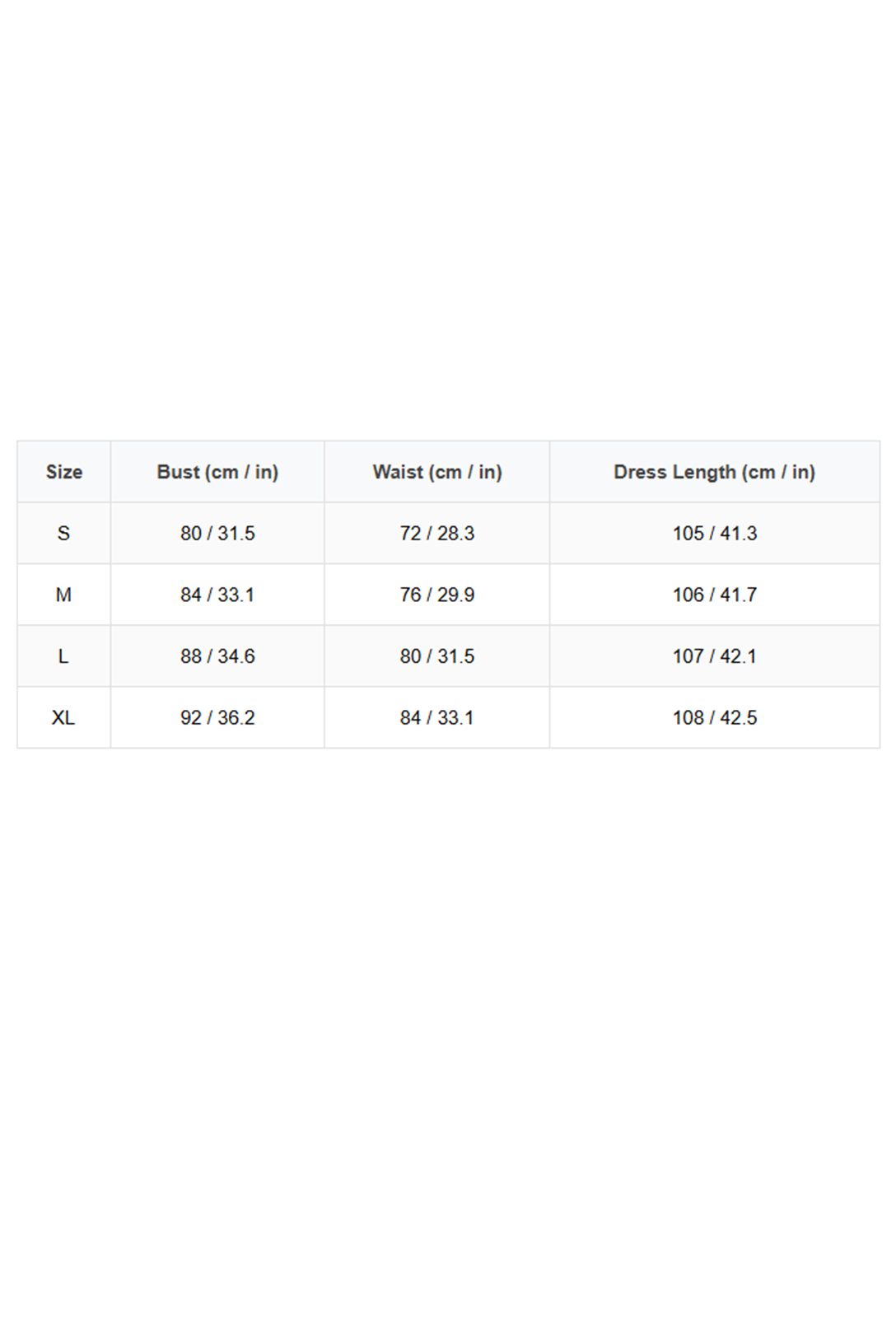Screen dimensions: 896x1344
Task: Click dress length 107 / 42.1
Action: tap(714, 656)
